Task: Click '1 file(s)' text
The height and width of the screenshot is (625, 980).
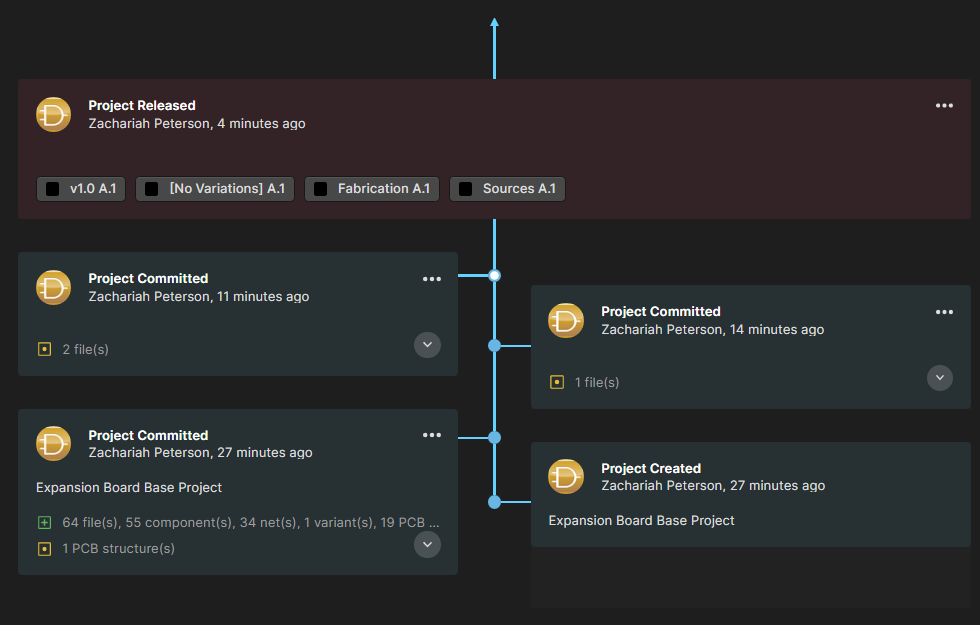Action: 597,382
